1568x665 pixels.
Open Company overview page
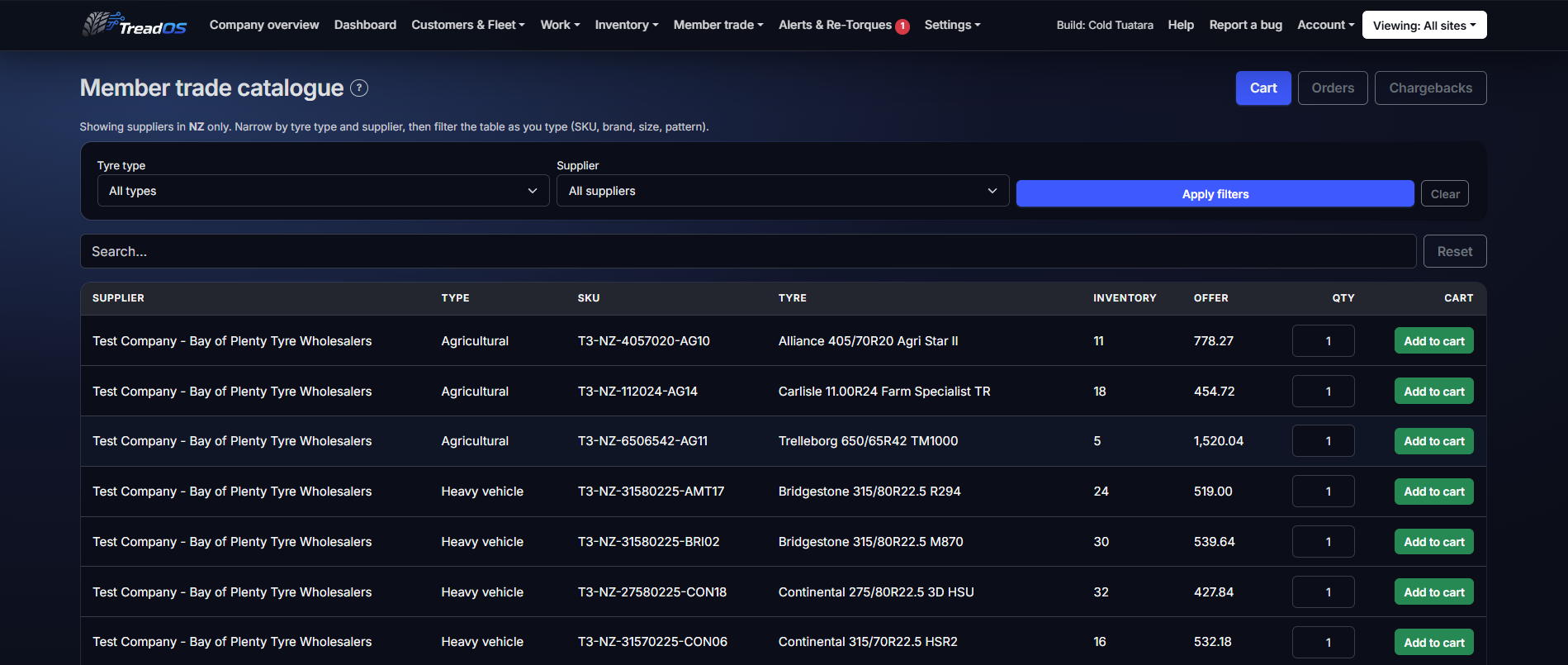tap(264, 25)
